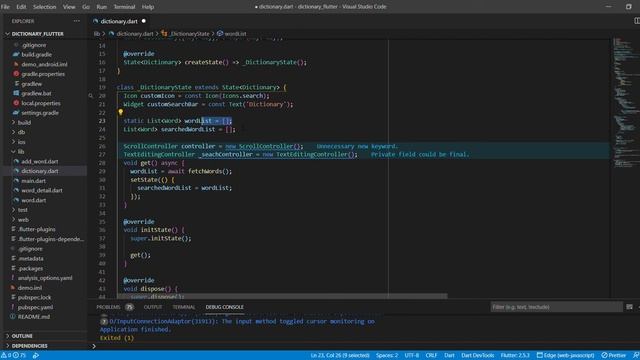Open .metadata file
This screenshot has width=640, height=360.
(31, 259)
